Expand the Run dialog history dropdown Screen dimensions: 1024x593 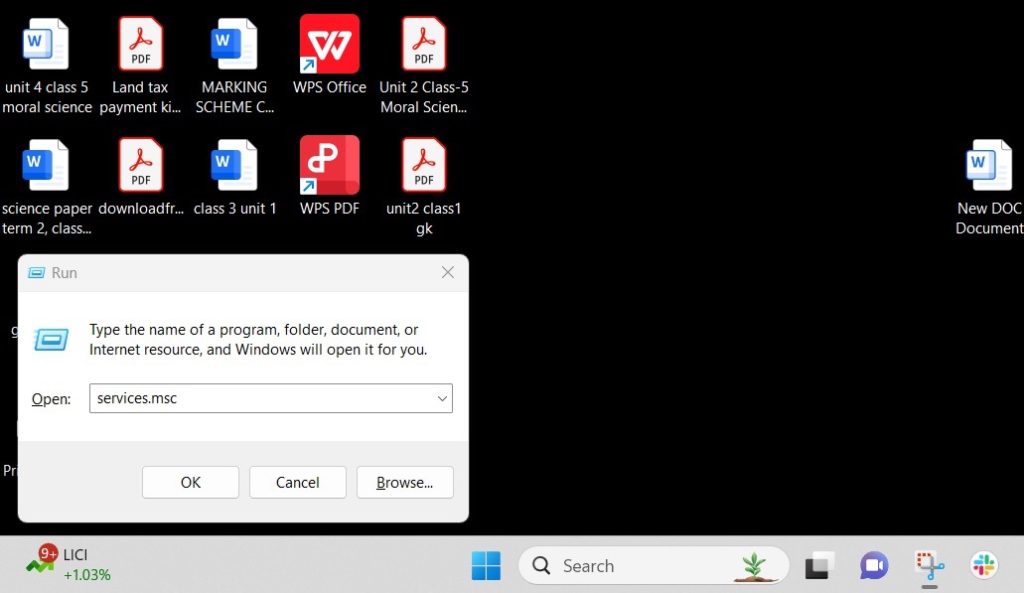click(442, 398)
